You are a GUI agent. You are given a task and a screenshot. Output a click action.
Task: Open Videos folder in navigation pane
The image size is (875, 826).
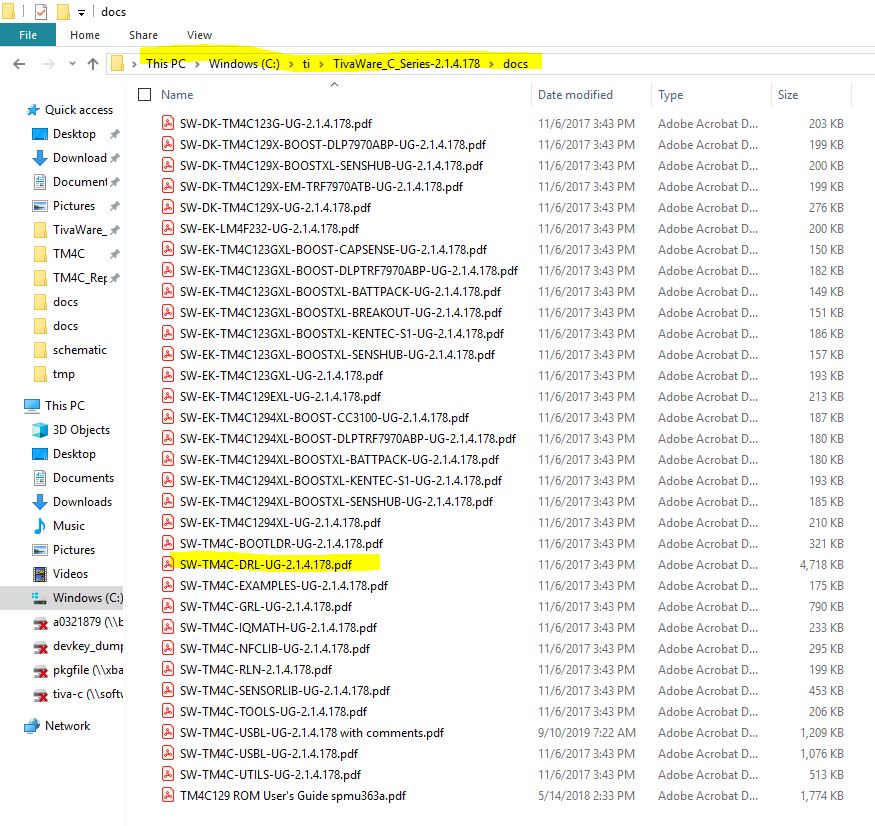click(70, 574)
